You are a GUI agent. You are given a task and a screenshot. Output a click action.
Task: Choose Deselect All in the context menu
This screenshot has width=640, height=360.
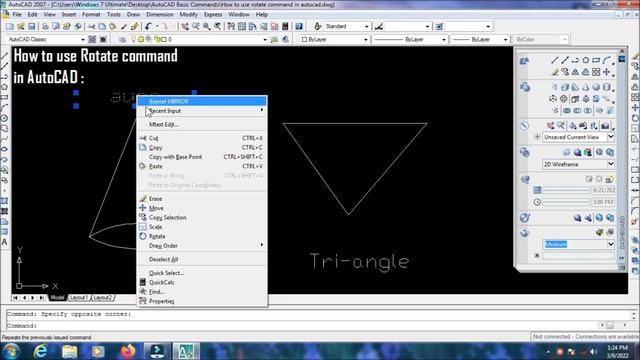coord(202,260)
